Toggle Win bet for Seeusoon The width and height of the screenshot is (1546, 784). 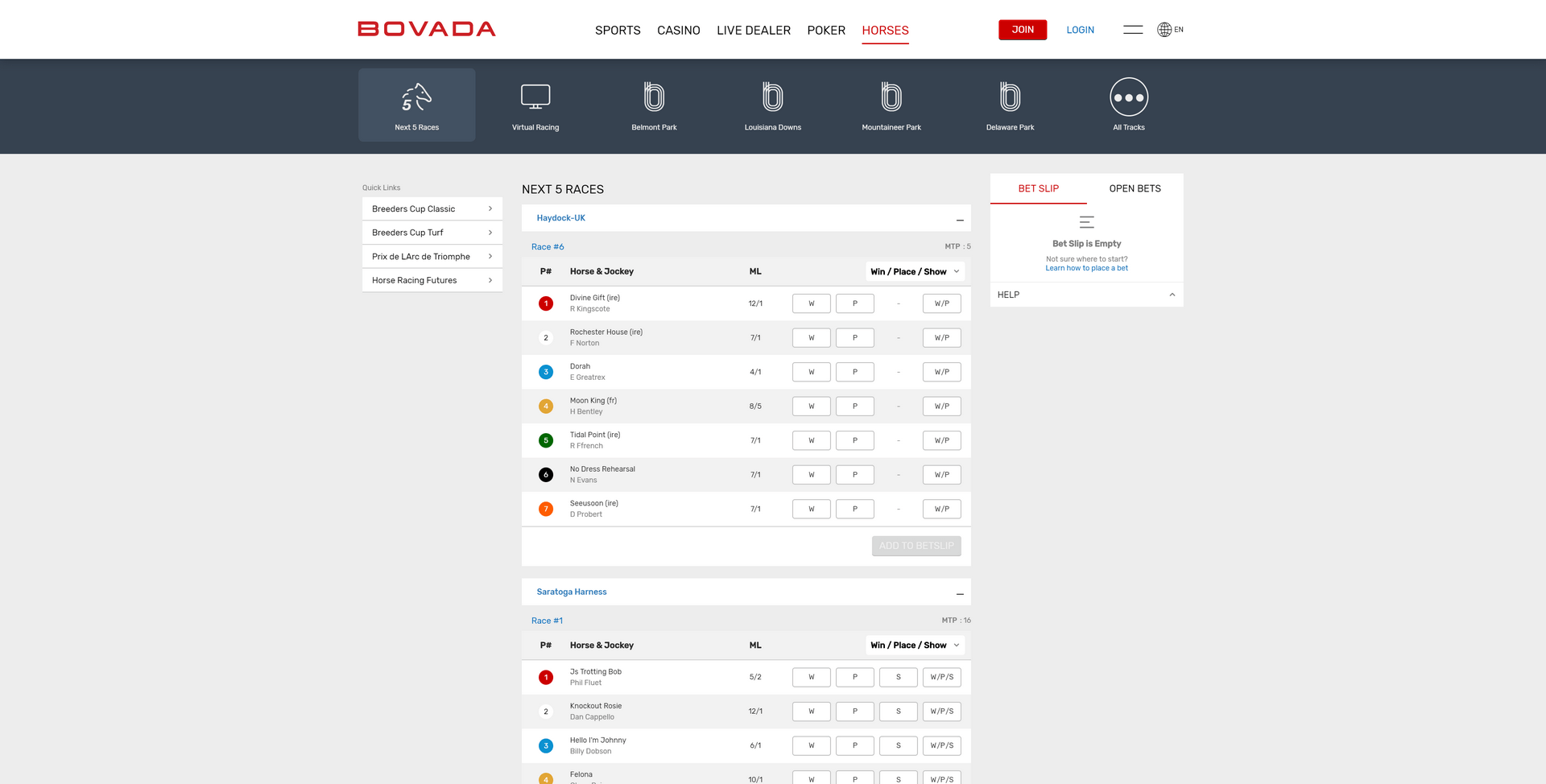tap(811, 509)
